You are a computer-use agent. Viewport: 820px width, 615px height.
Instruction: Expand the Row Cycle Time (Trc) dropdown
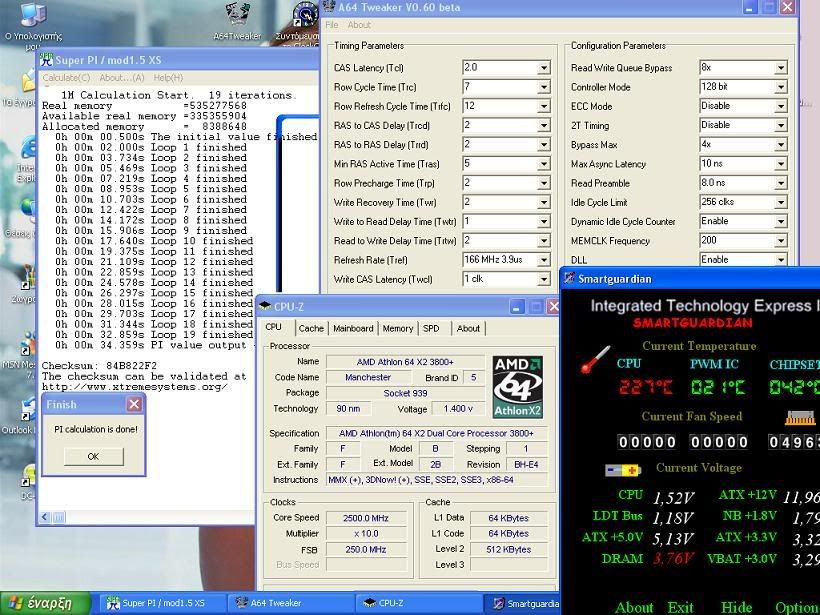[x=544, y=87]
